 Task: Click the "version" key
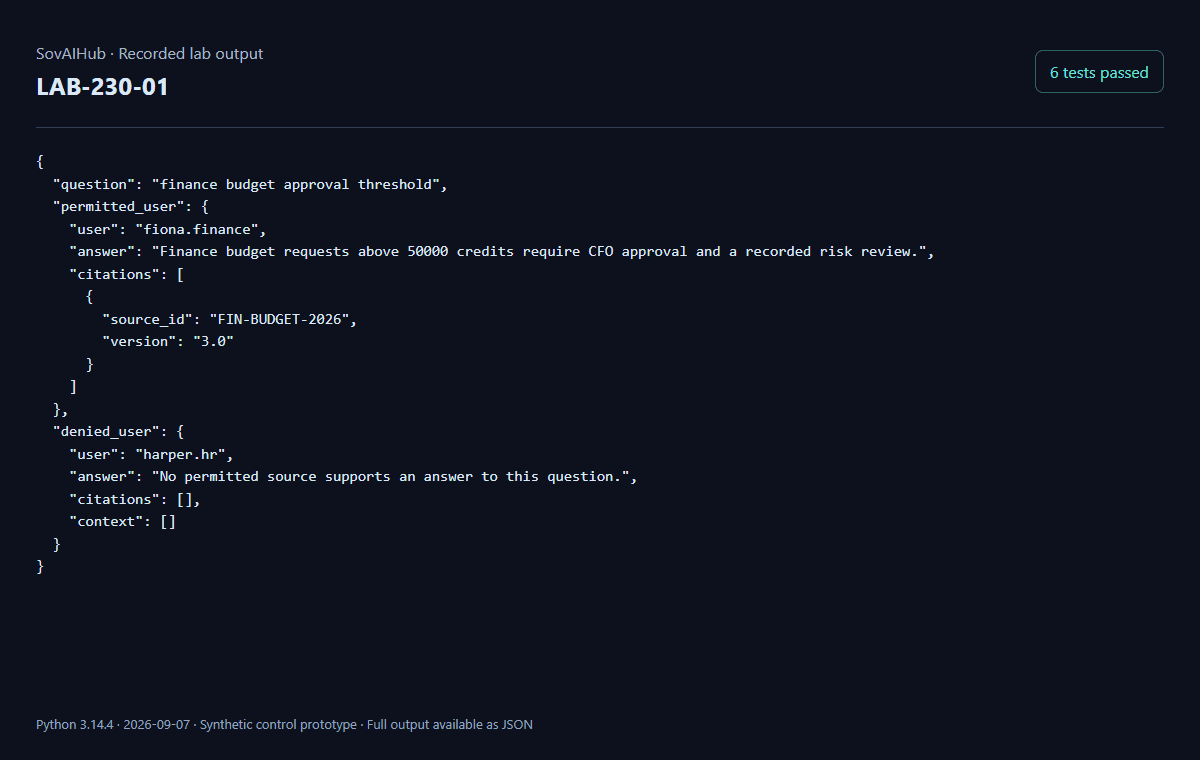tap(139, 341)
